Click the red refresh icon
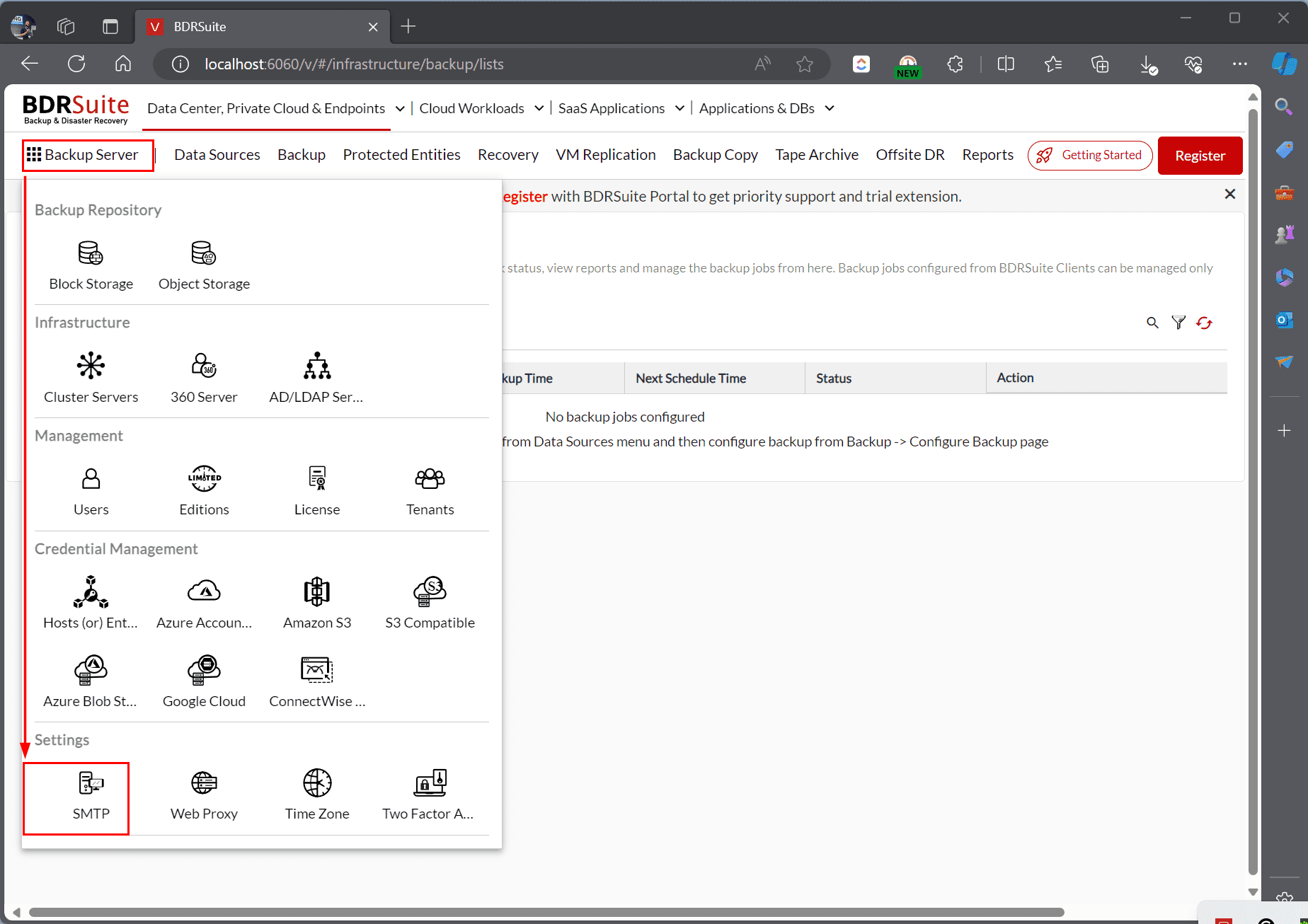Screen dimensions: 1308x924 (x=1204, y=323)
